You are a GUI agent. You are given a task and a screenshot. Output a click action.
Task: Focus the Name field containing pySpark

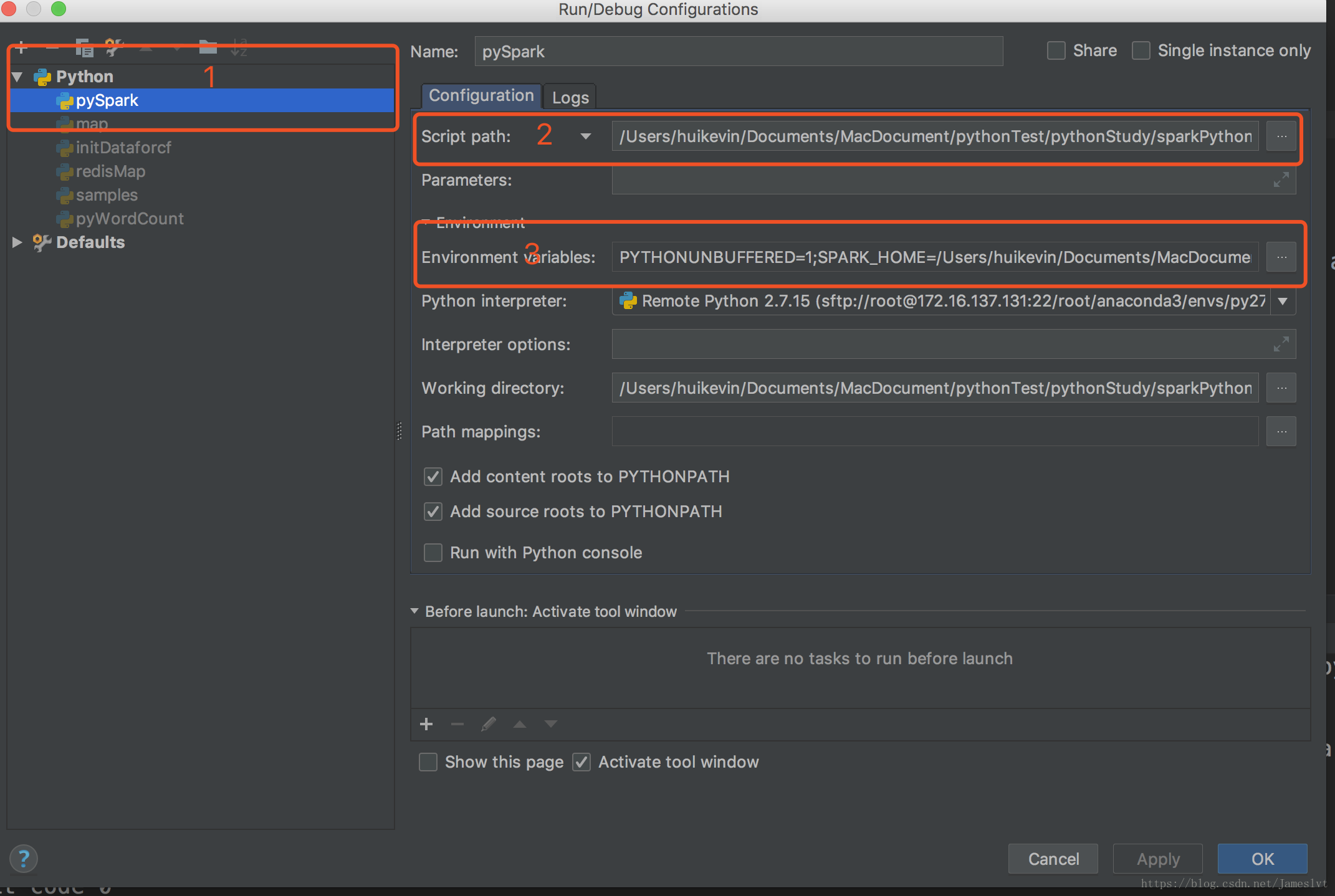(739, 51)
